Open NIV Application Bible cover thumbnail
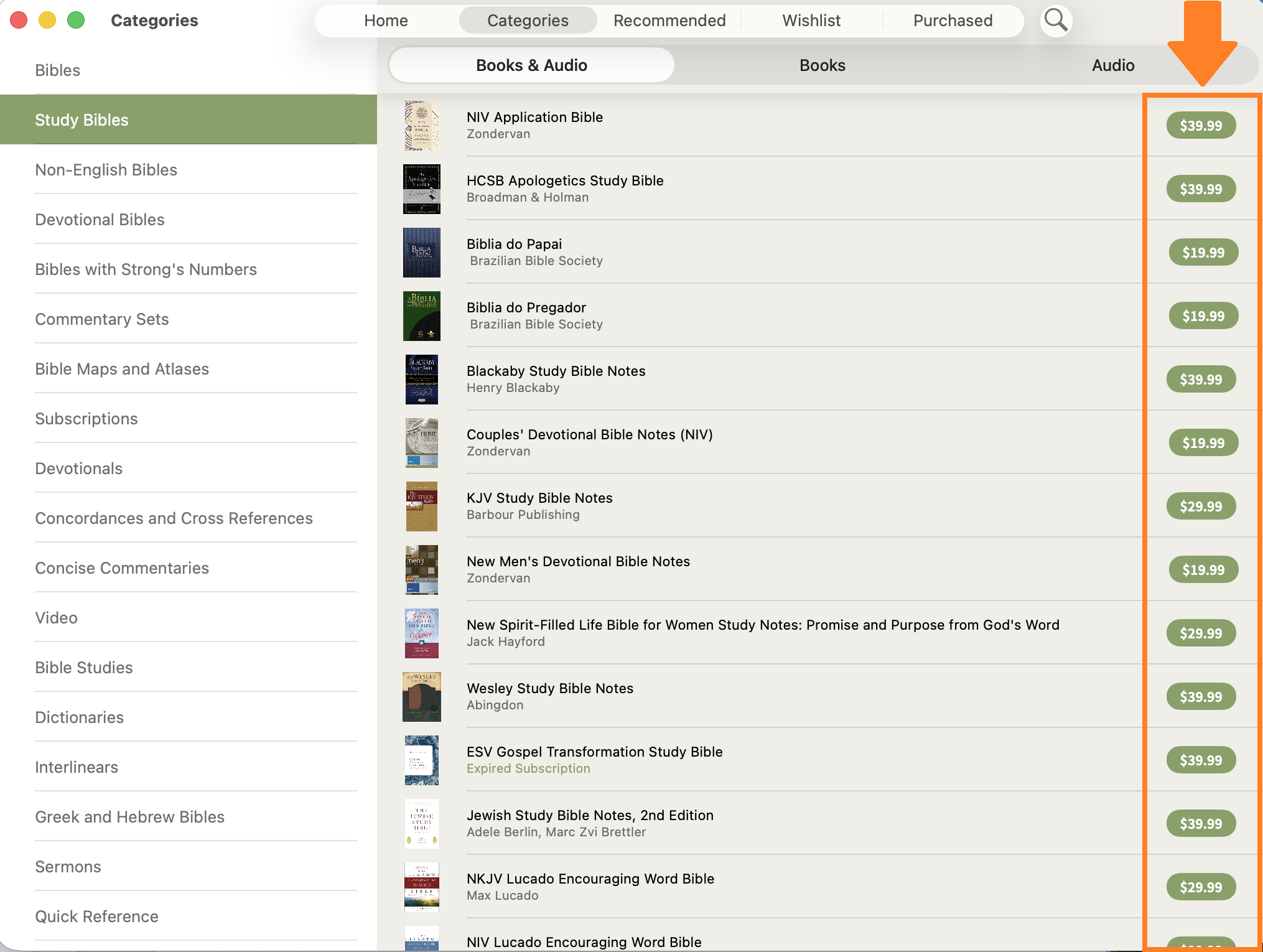Image resolution: width=1263 pixels, height=952 pixels. point(422,126)
